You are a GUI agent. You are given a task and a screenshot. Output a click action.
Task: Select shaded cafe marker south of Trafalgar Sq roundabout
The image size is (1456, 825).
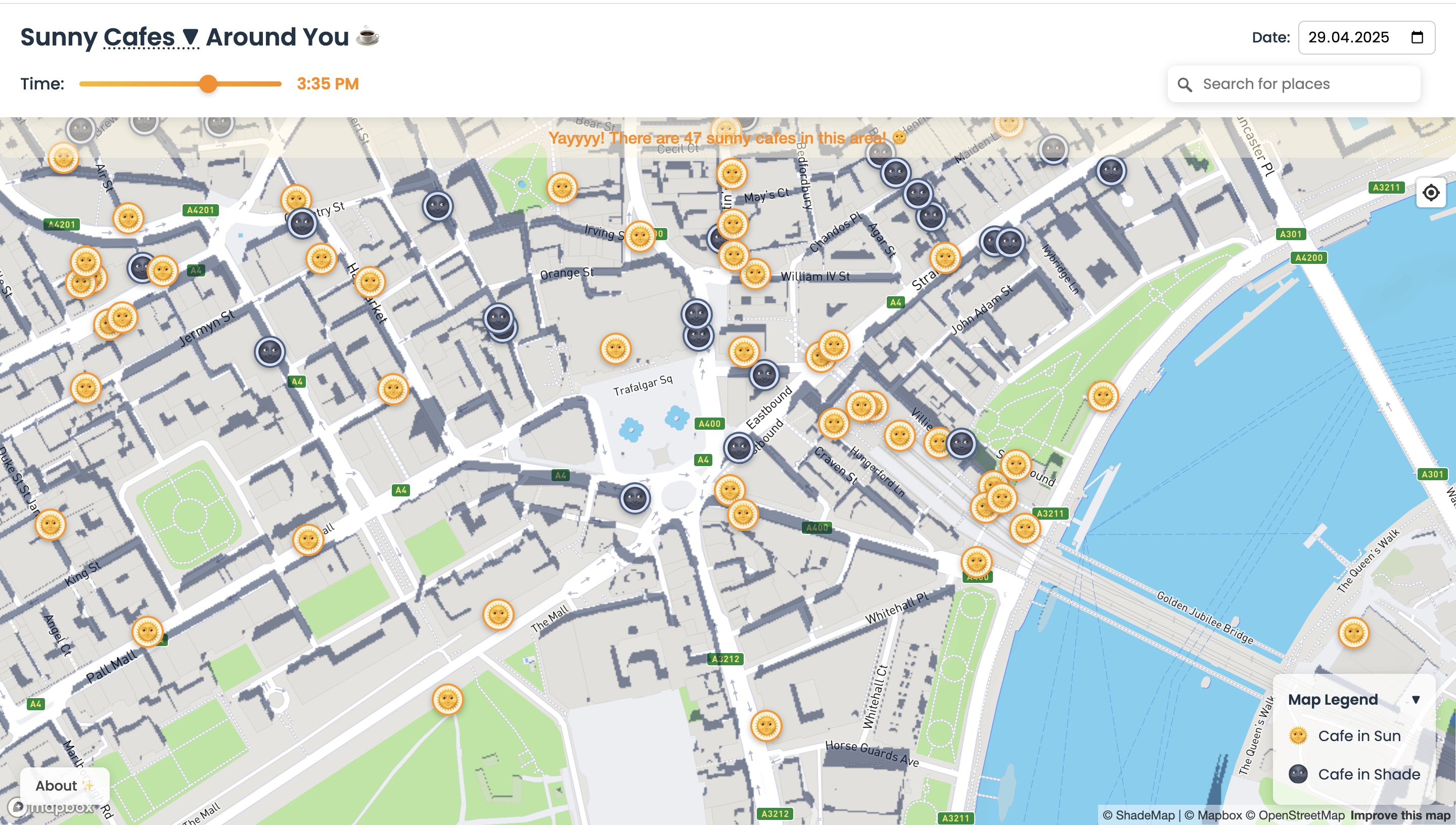(635, 498)
